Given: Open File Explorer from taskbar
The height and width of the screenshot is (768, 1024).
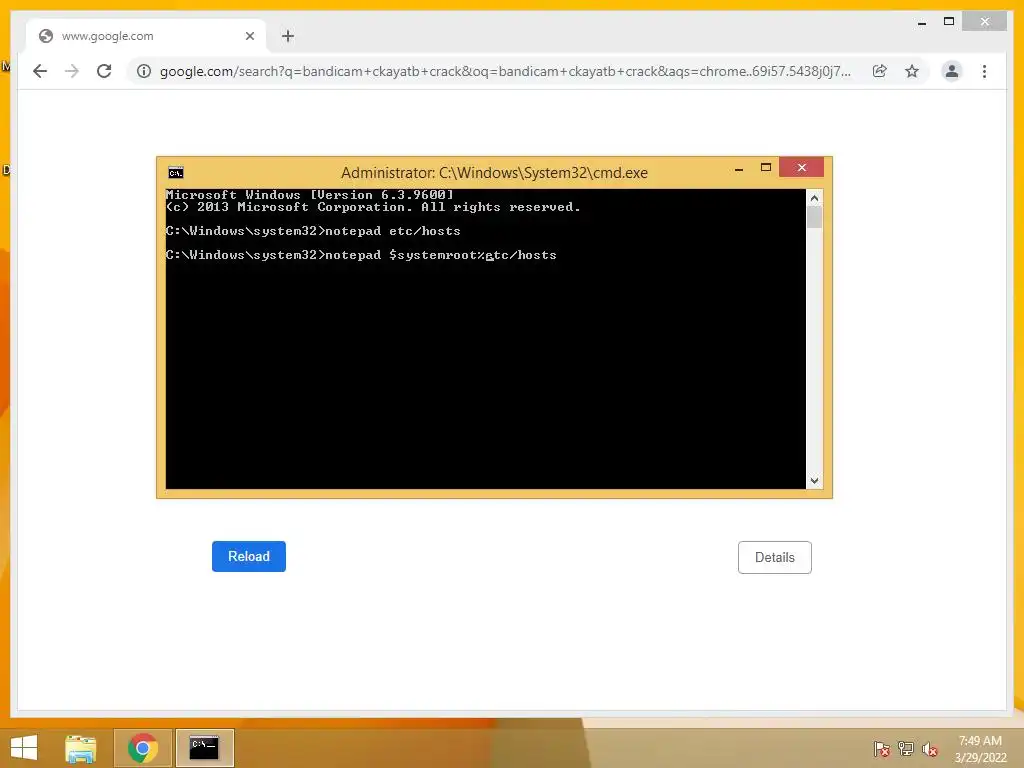Looking at the screenshot, I should 81,748.
